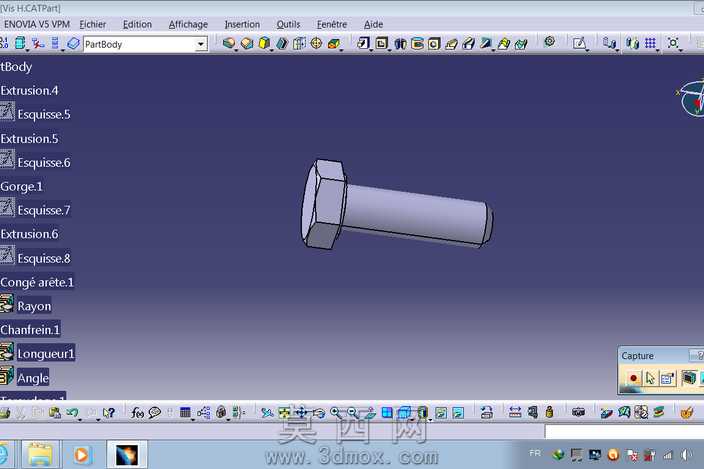Click the yellow Shaft tool icon
Screen dimensions: 704x469
click(x=264, y=43)
